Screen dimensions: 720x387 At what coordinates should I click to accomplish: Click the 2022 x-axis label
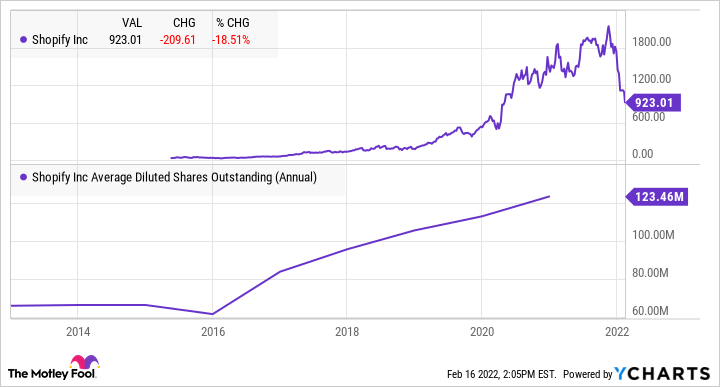tap(617, 332)
